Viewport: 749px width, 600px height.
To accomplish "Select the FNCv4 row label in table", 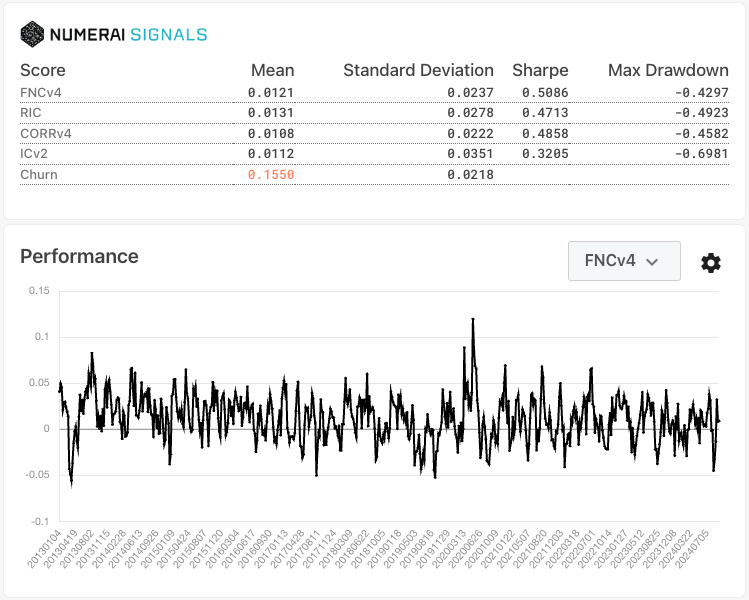I will [40, 92].
